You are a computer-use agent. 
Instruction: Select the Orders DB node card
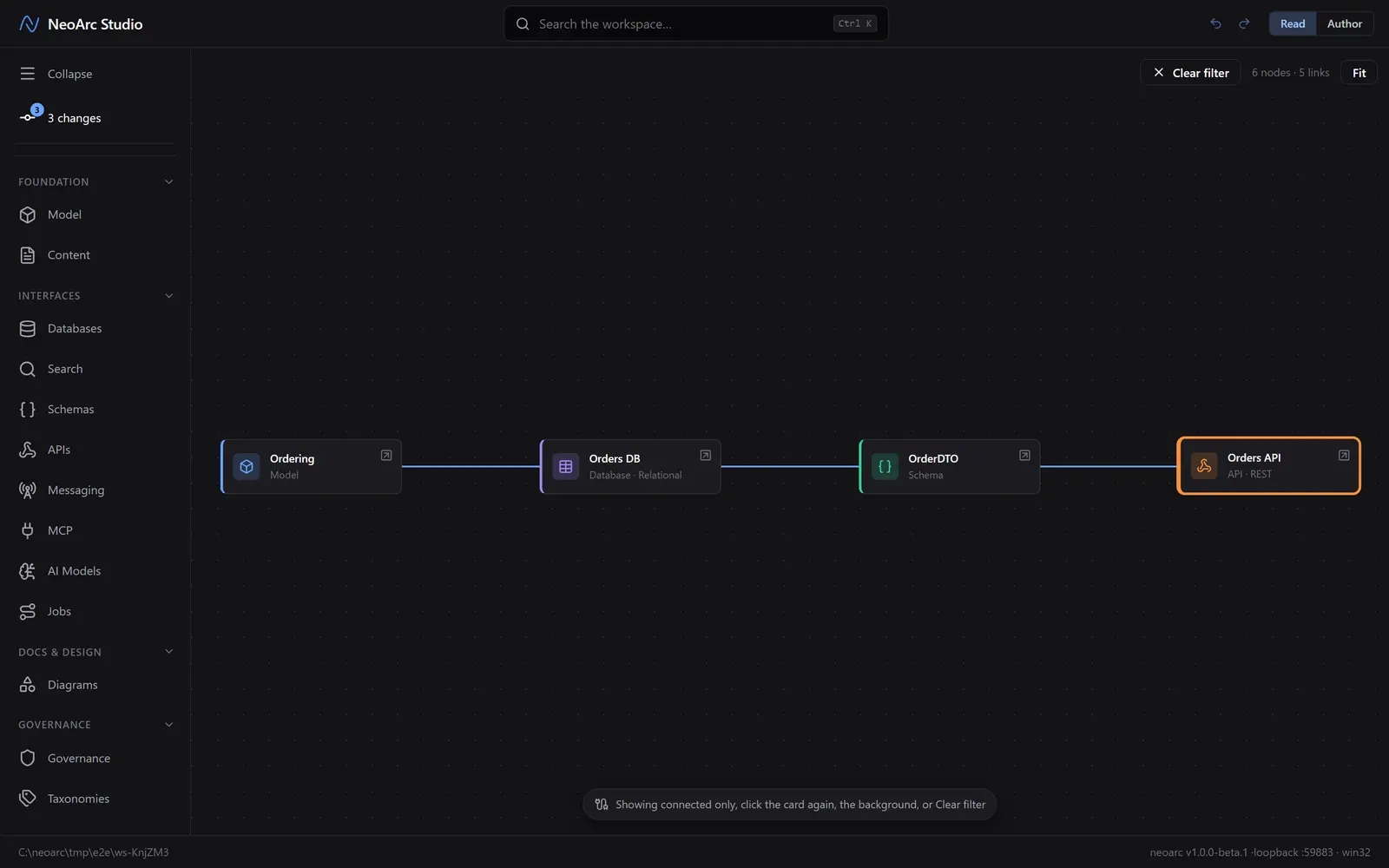click(x=630, y=467)
